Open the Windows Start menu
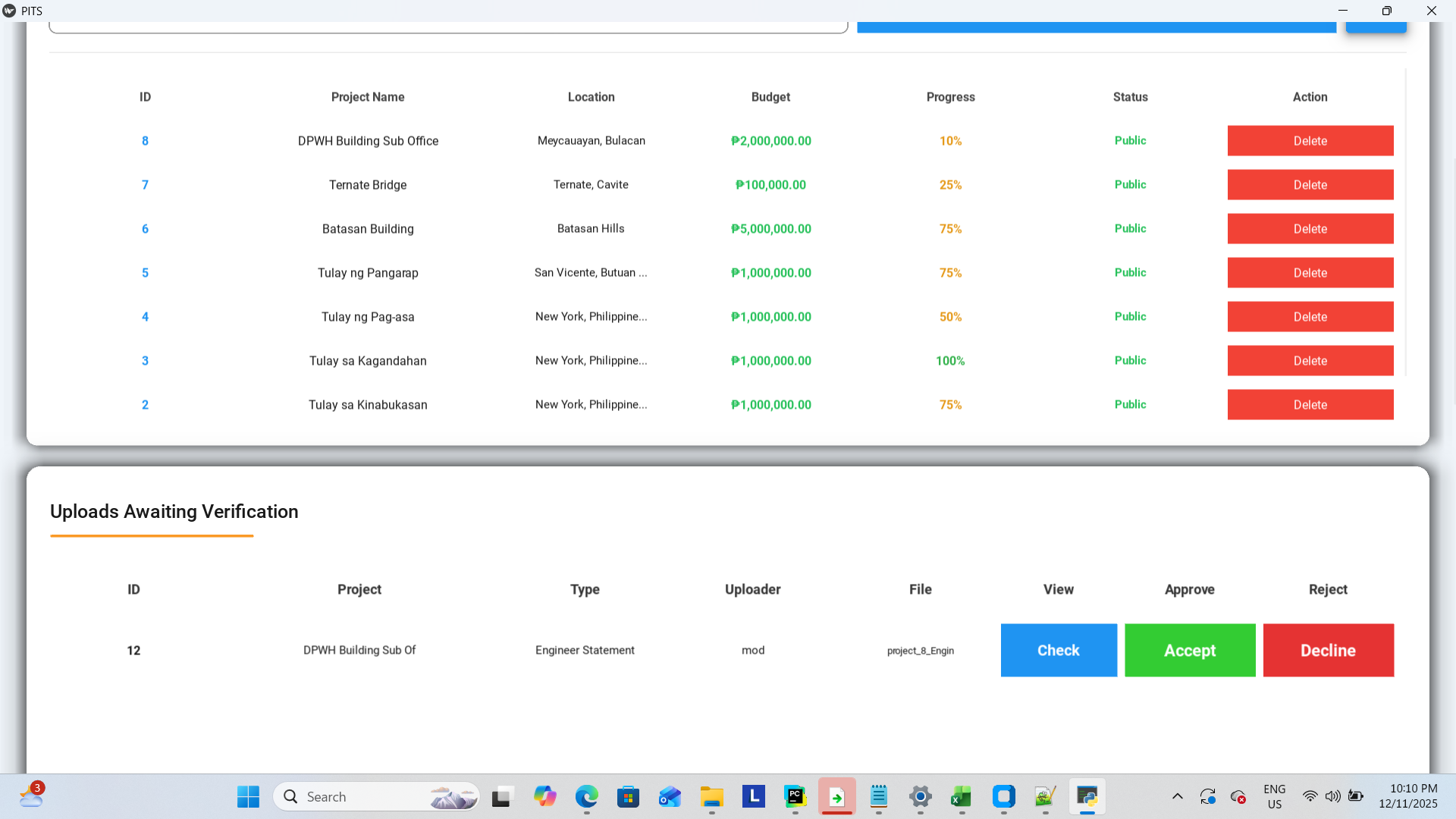Screen dimensions: 1456x819 (248, 797)
